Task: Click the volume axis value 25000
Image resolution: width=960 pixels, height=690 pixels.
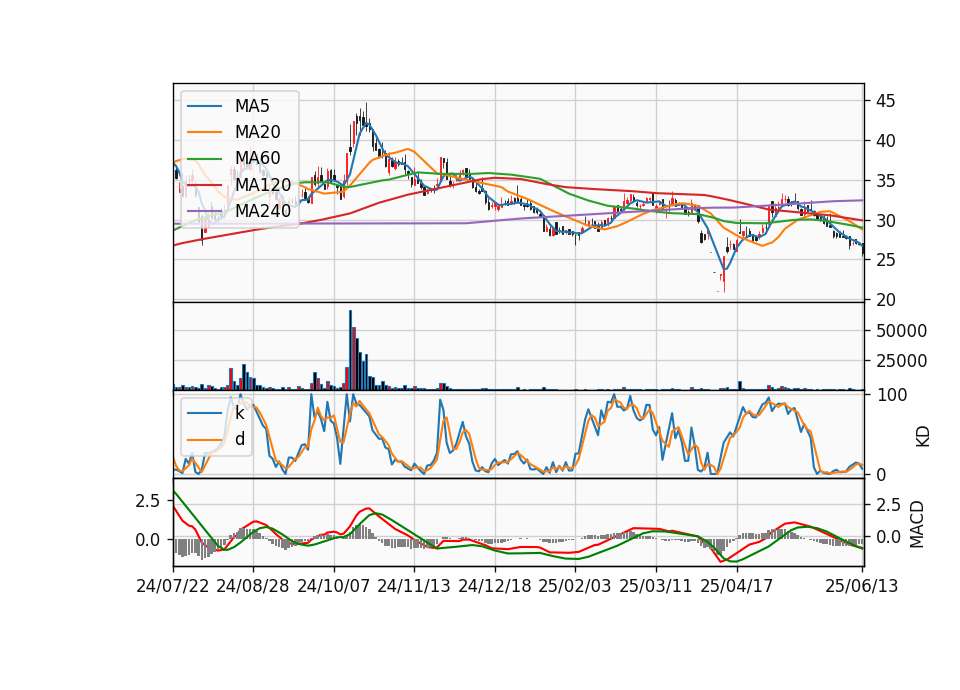Action: tap(901, 361)
